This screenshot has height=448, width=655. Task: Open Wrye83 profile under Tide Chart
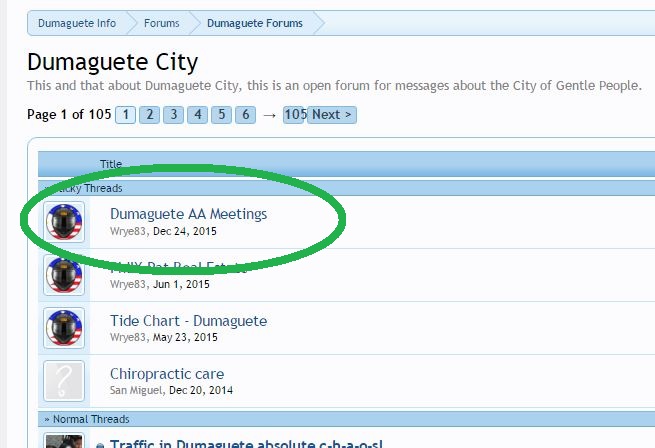click(128, 337)
